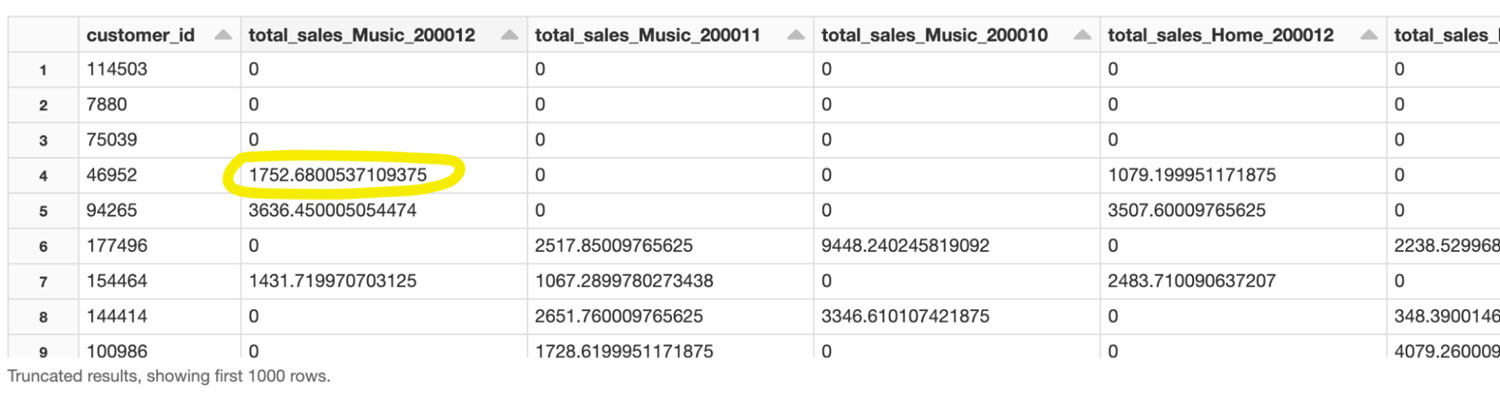Click the total_sales_Music_200011 sort arrow icon
Viewport: 1500px width, 401px height.
coord(796,36)
